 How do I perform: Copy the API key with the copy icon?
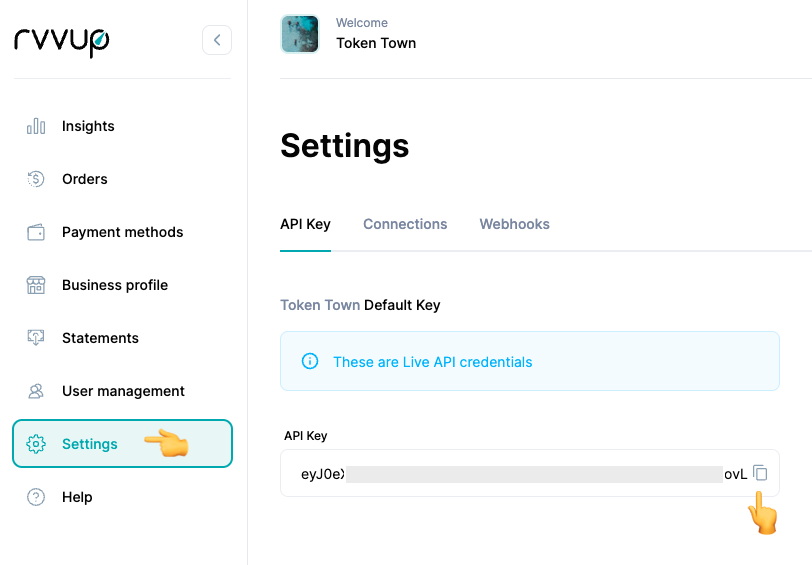pyautogui.click(x=760, y=473)
